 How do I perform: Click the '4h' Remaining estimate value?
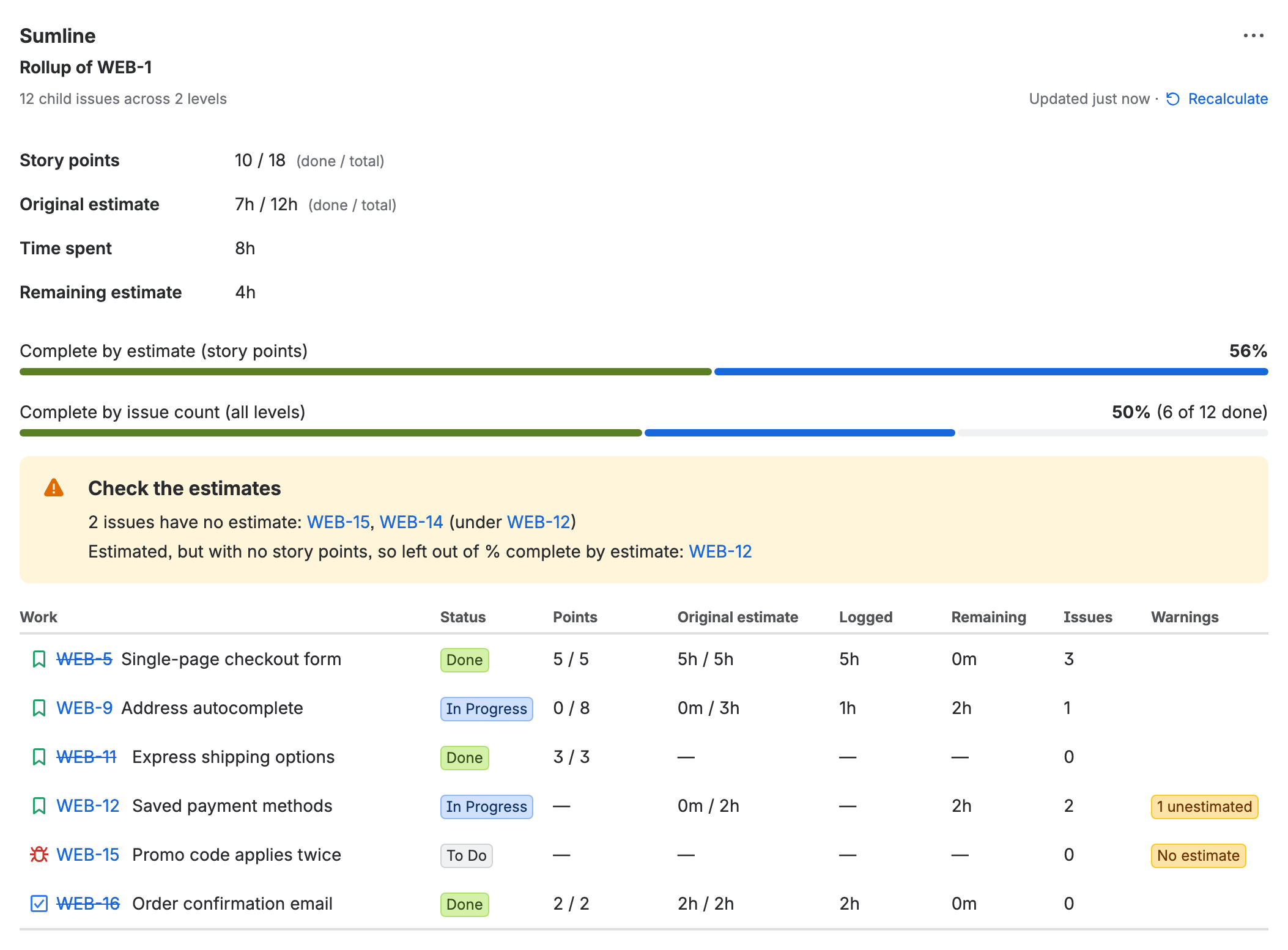click(245, 292)
